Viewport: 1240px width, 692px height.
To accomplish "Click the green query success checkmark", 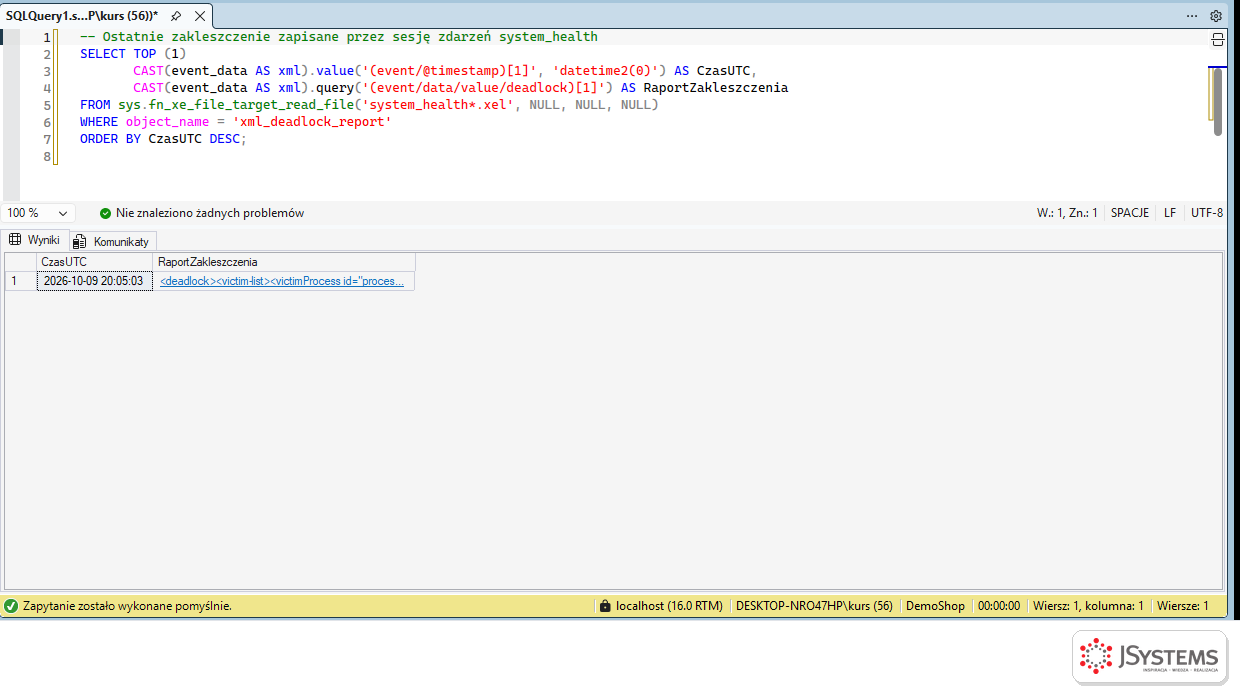I will tap(11, 606).
